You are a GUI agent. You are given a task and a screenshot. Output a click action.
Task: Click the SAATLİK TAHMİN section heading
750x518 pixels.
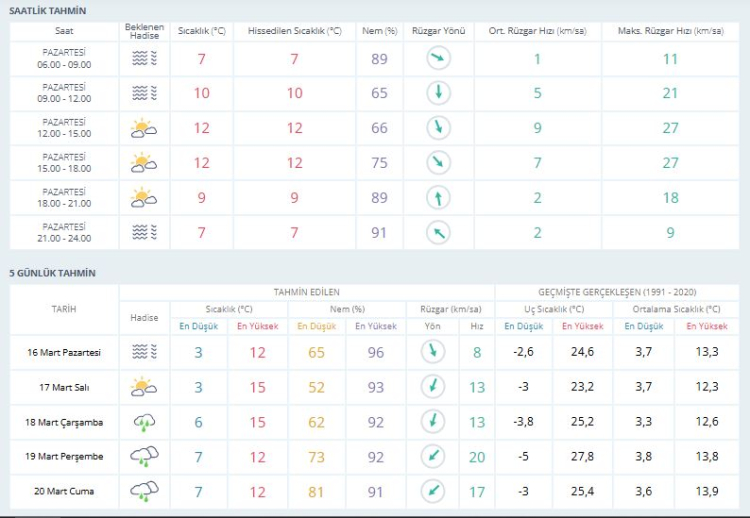[47, 10]
